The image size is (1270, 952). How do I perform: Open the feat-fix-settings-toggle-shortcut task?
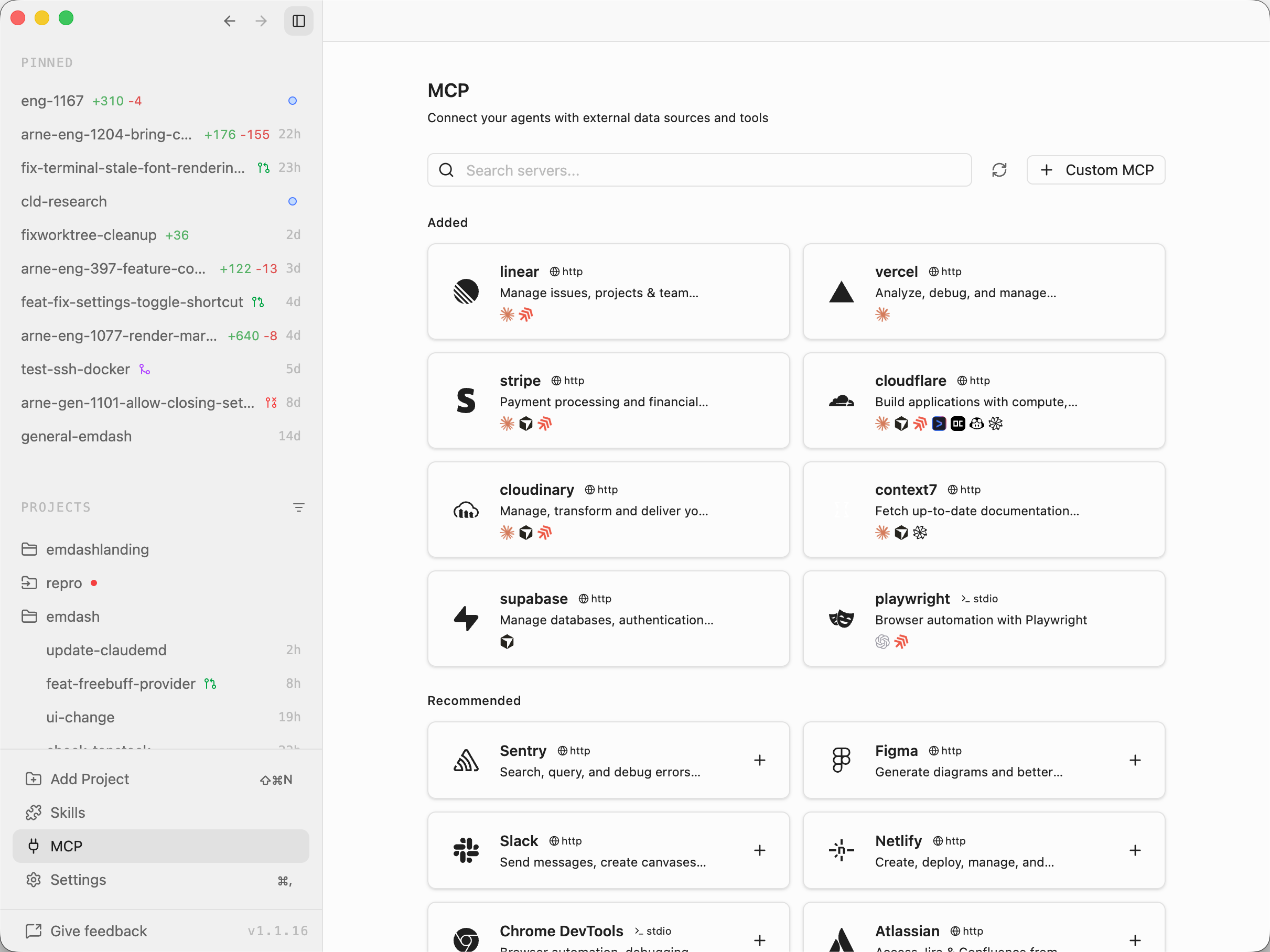coord(161,302)
